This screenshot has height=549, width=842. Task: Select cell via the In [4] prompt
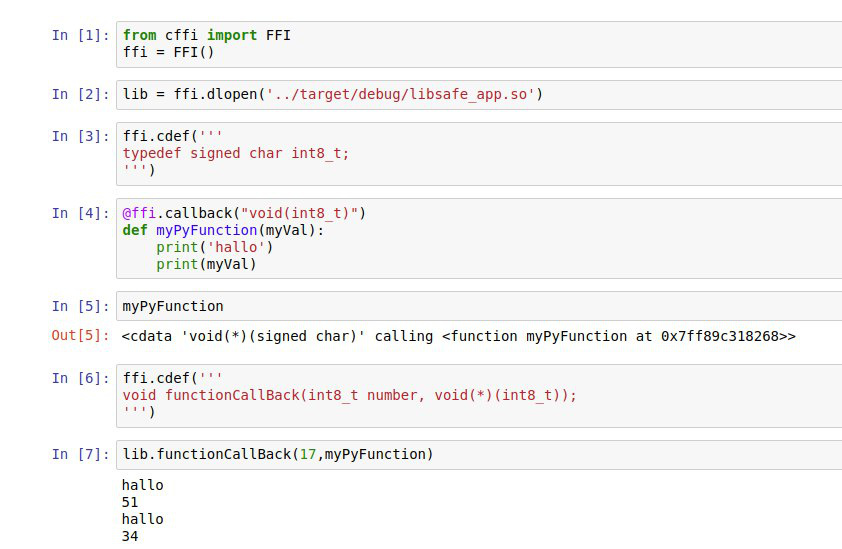pyautogui.click(x=80, y=213)
